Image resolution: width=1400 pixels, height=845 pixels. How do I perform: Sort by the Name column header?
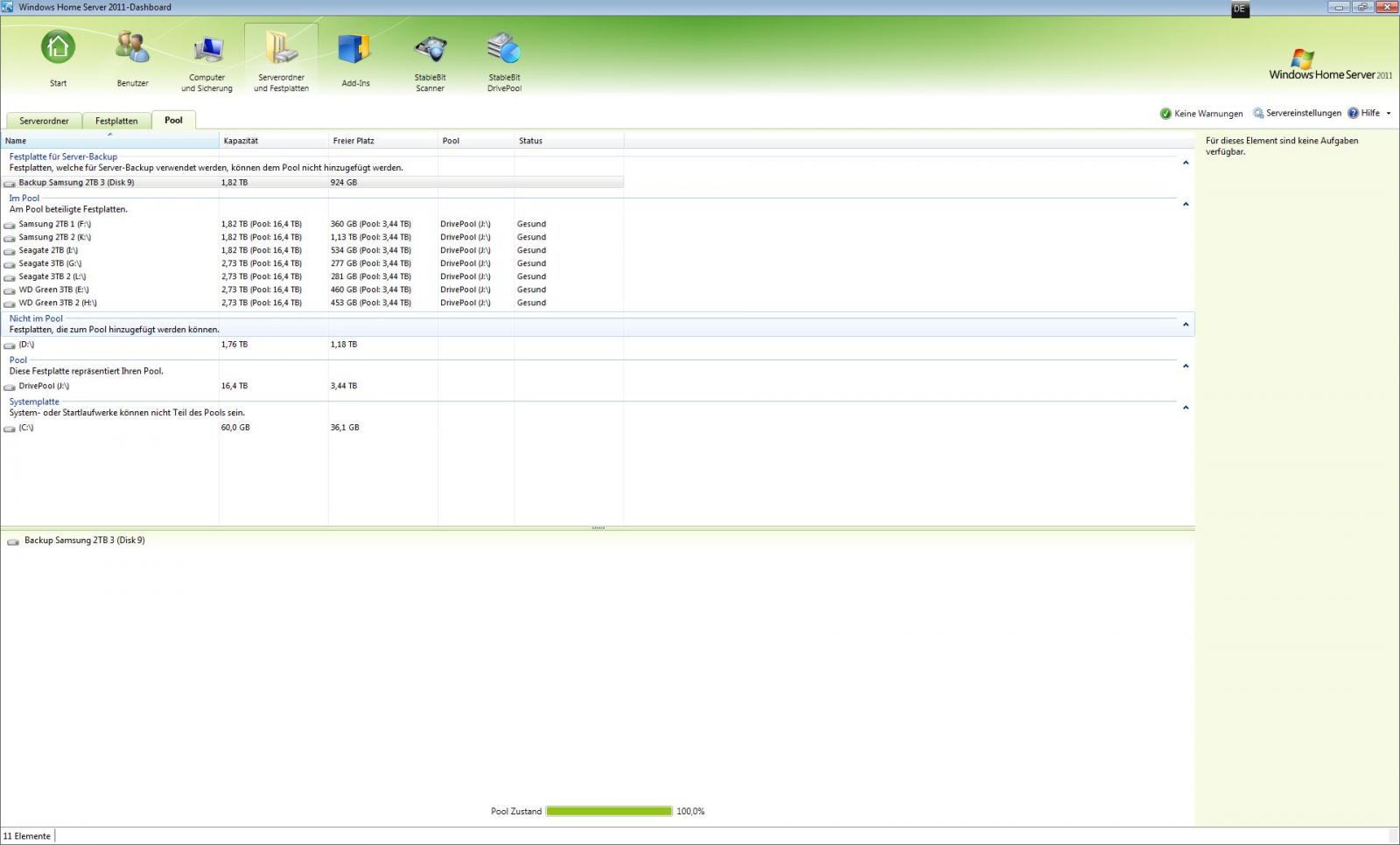109,140
